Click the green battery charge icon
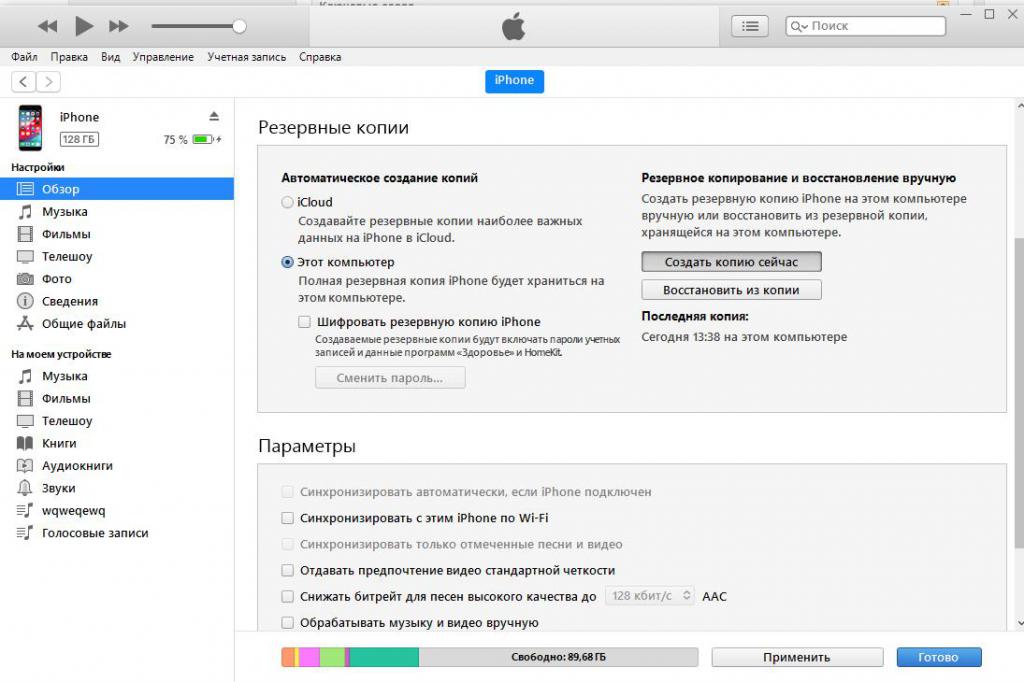 point(203,139)
